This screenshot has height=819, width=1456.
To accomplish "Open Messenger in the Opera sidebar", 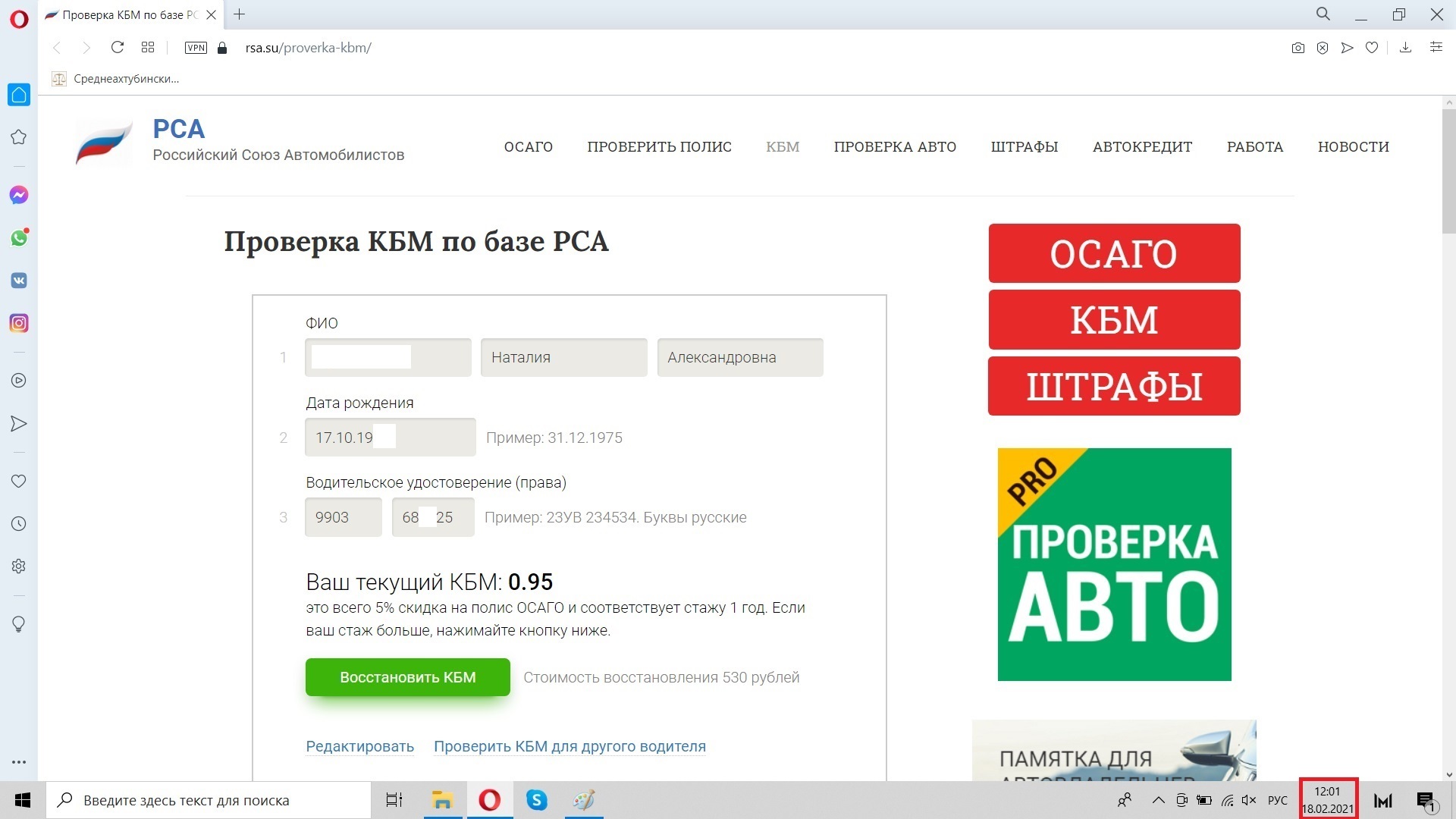I will click(x=19, y=196).
